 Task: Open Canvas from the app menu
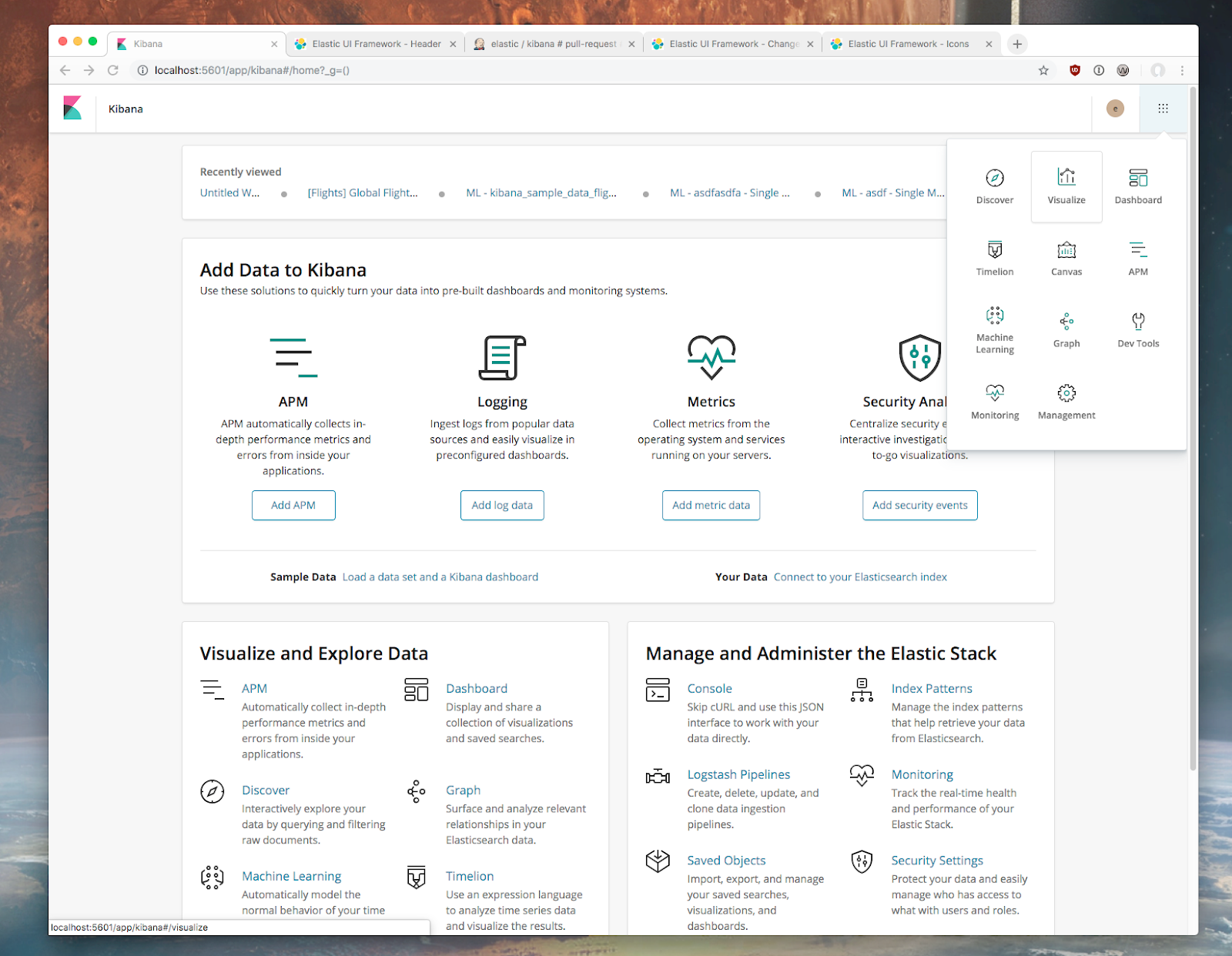click(1066, 259)
